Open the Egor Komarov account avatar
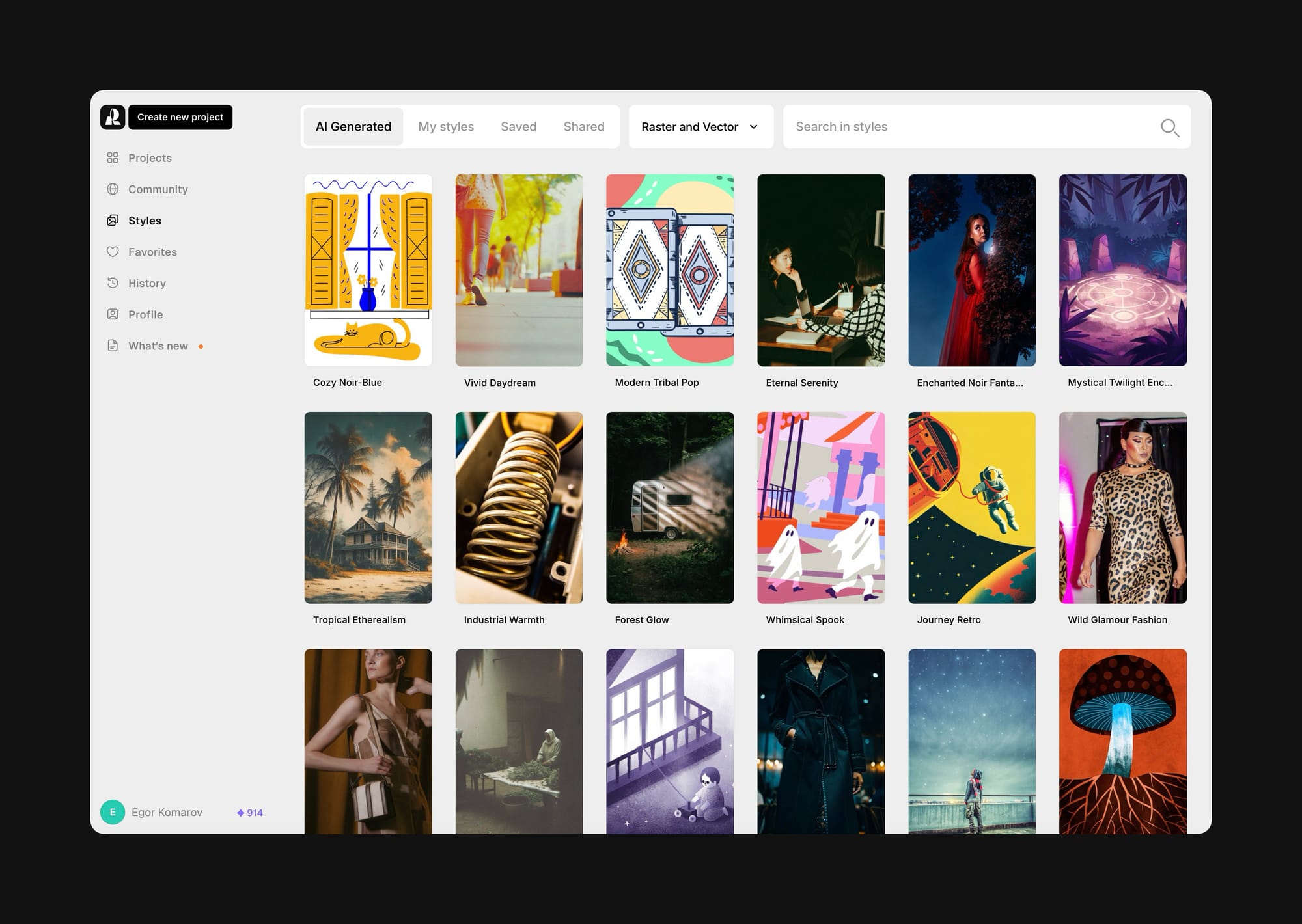Screen dimensions: 1302x924 click(113, 812)
